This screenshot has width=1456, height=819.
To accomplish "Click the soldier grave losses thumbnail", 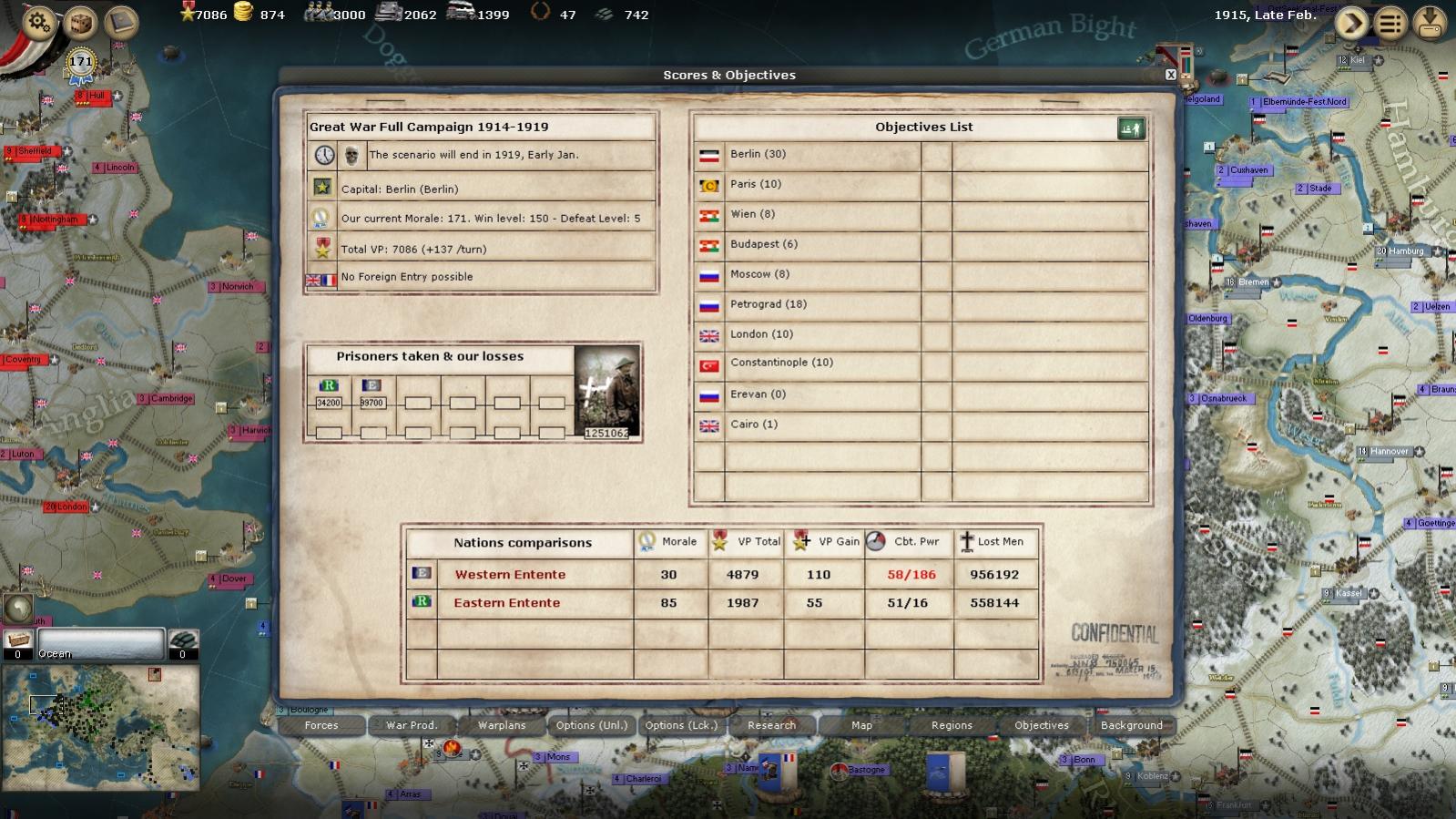I will click(x=607, y=392).
